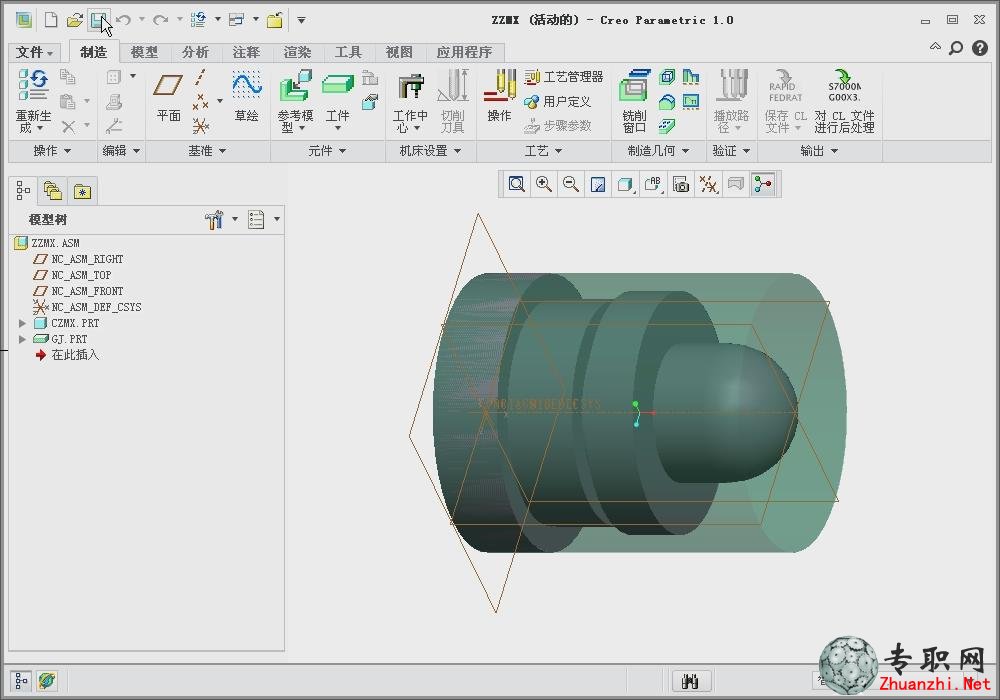Select the Model Tree navigator tab

(24, 191)
